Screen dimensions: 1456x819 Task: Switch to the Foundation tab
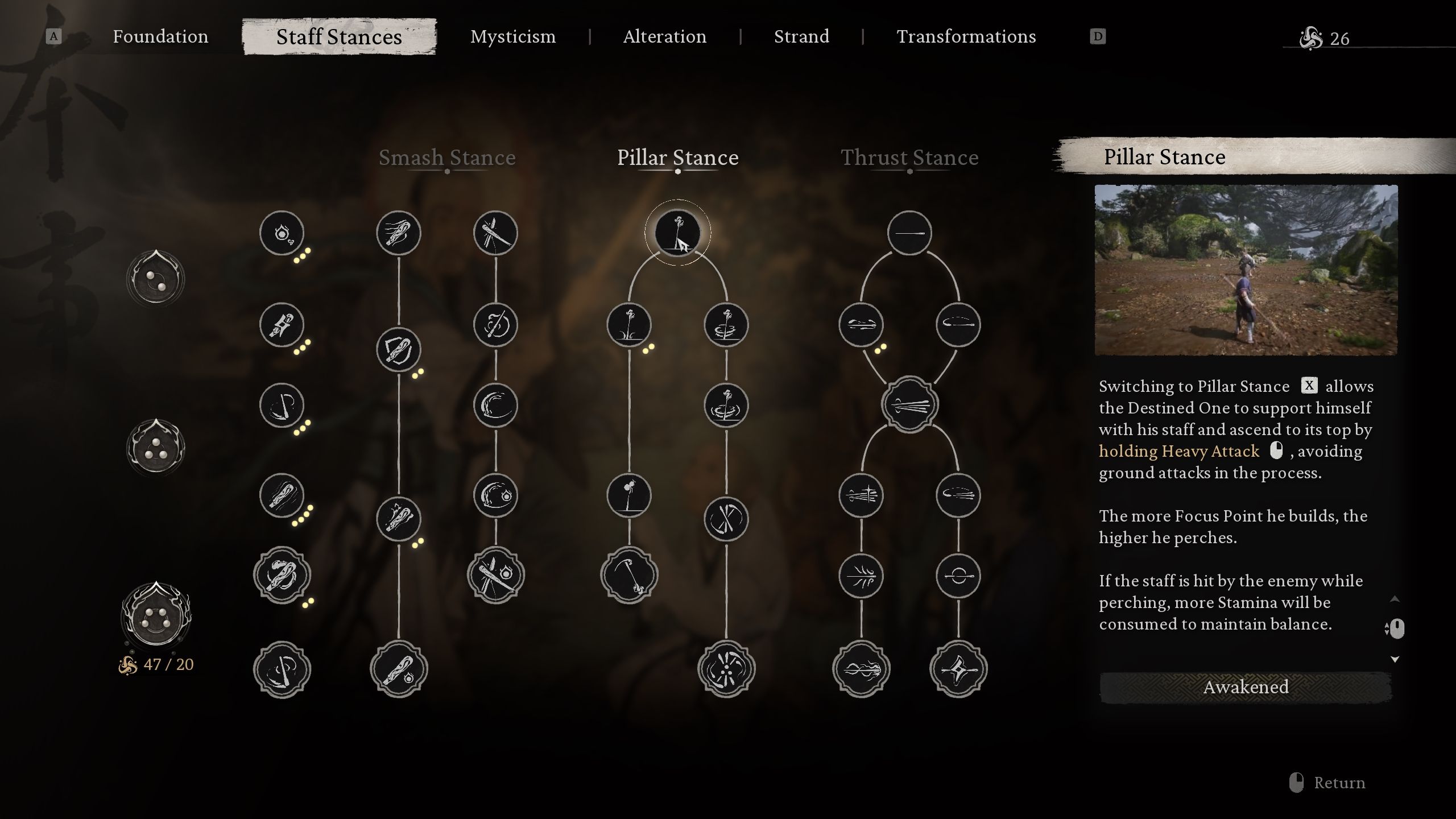click(x=160, y=35)
